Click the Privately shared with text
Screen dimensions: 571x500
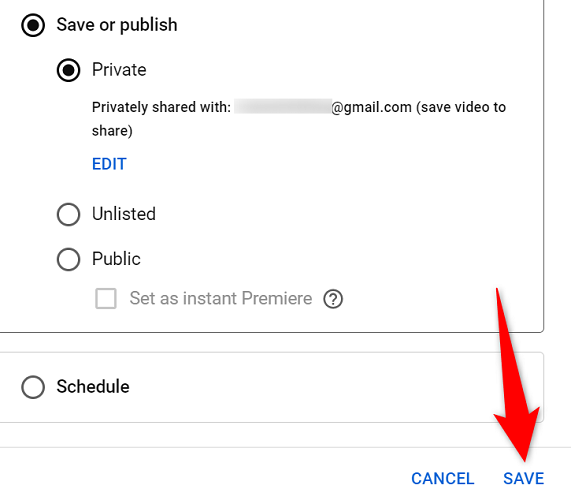pos(161,107)
